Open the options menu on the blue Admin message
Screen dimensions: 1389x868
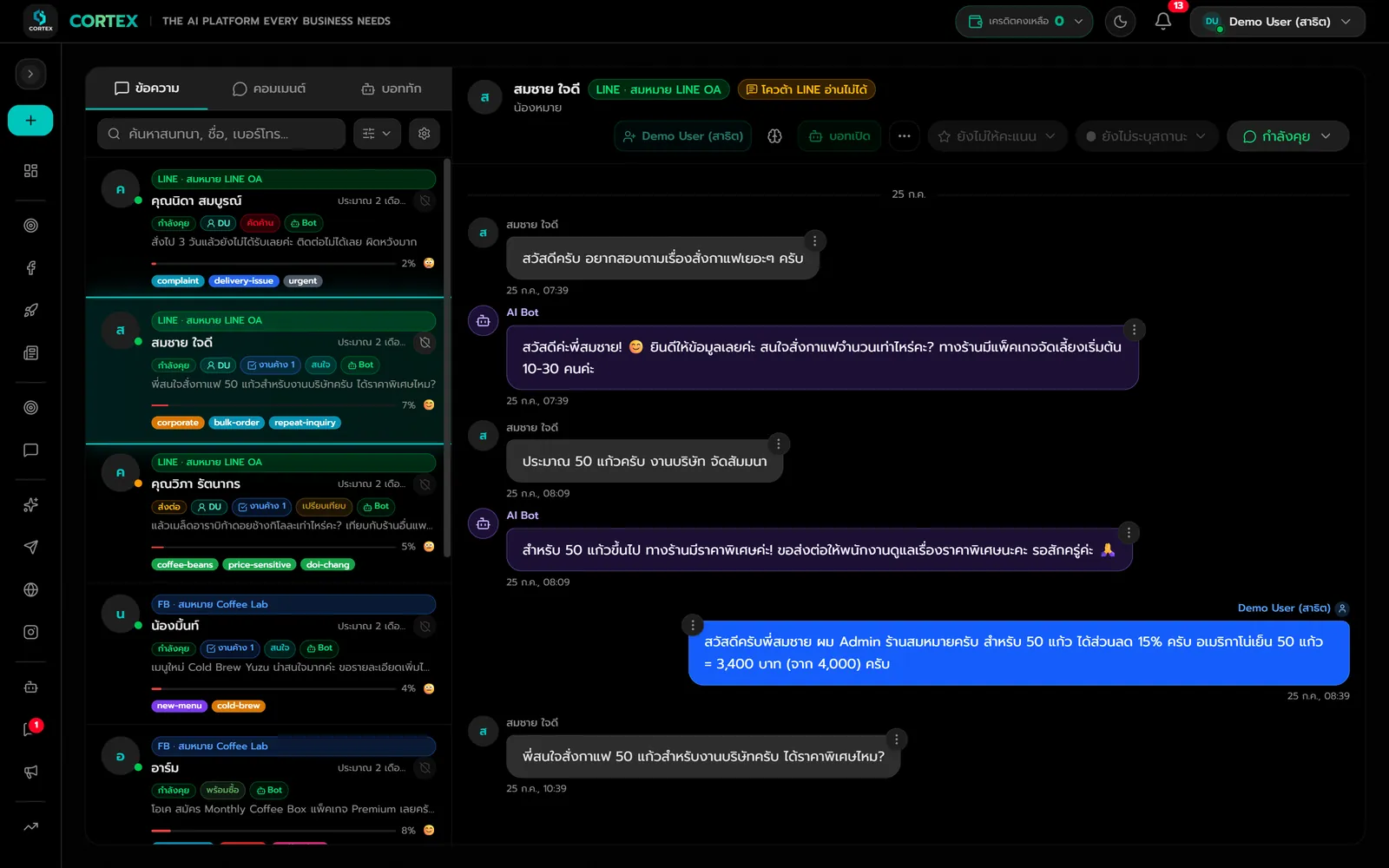(692, 625)
